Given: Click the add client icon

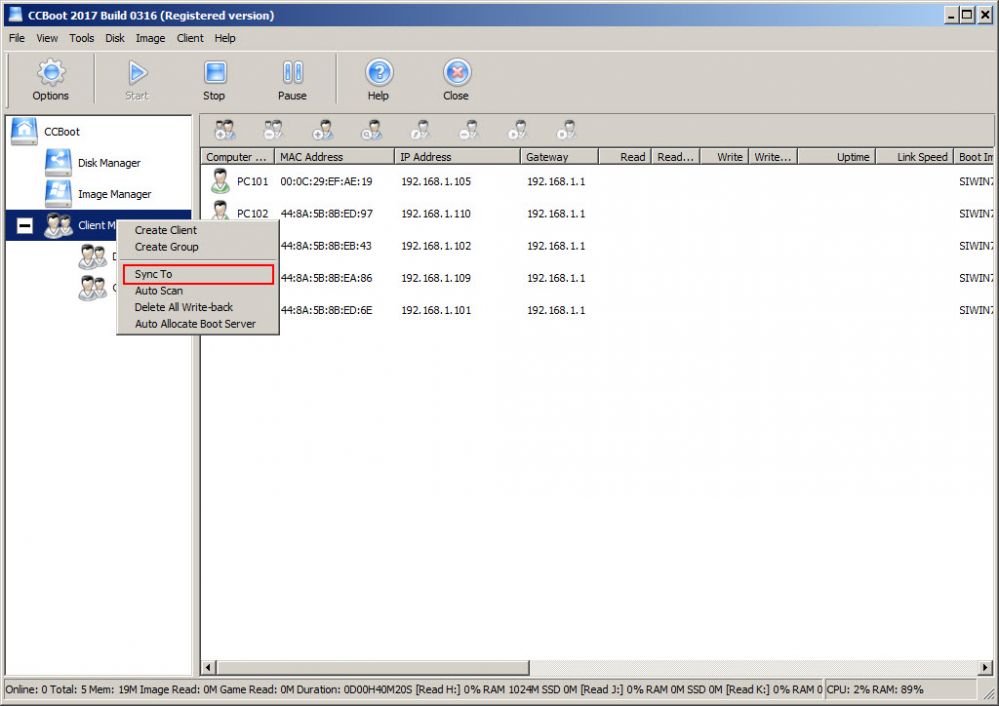Looking at the screenshot, I should click(322, 130).
